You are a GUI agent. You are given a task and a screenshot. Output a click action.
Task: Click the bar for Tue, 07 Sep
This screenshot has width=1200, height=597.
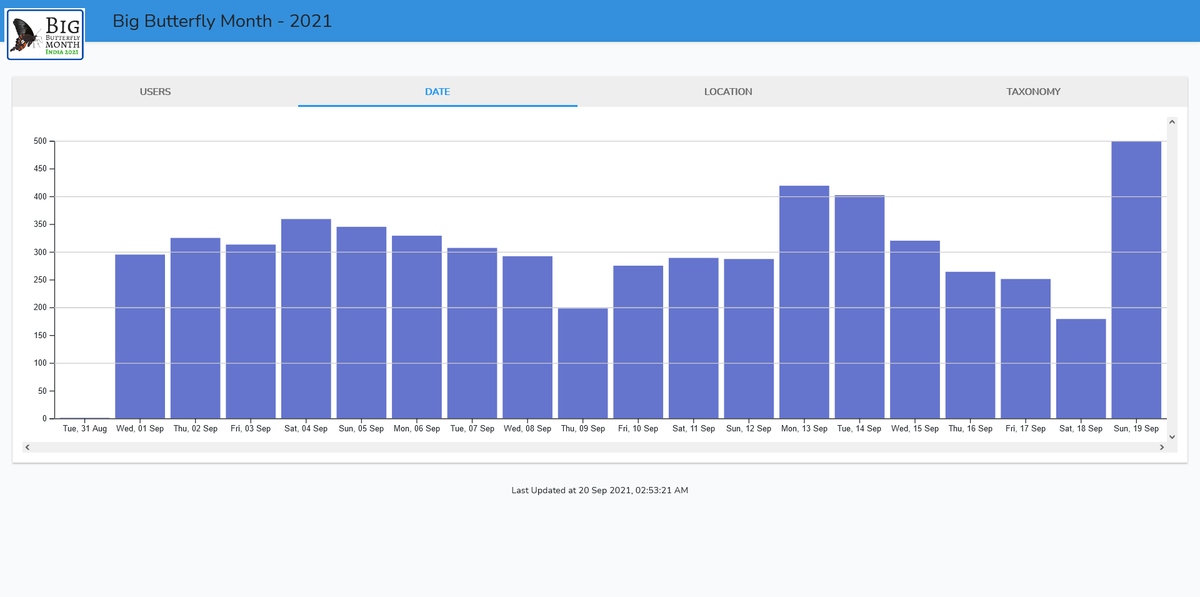pyautogui.click(x=472, y=333)
